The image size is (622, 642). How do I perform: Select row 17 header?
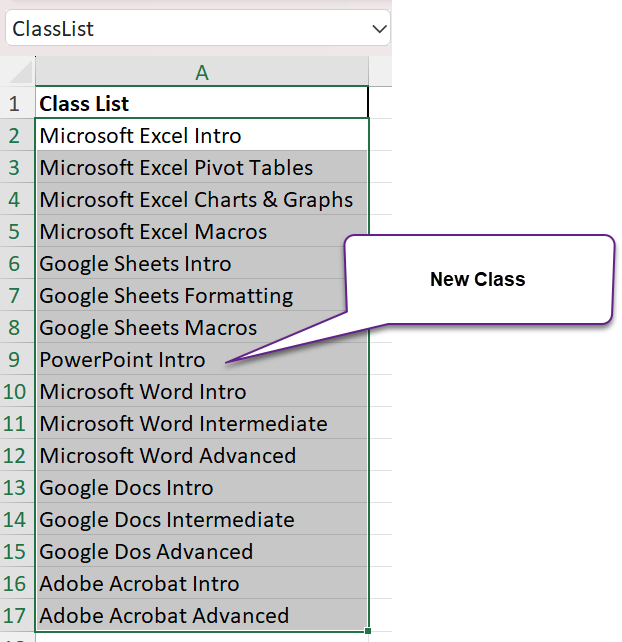coord(17,615)
